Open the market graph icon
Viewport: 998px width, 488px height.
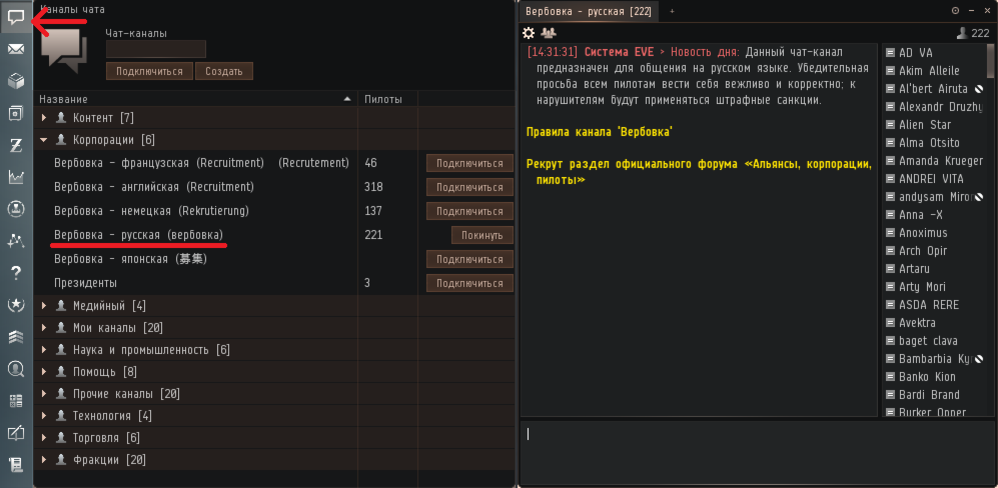pyautogui.click(x=16, y=177)
